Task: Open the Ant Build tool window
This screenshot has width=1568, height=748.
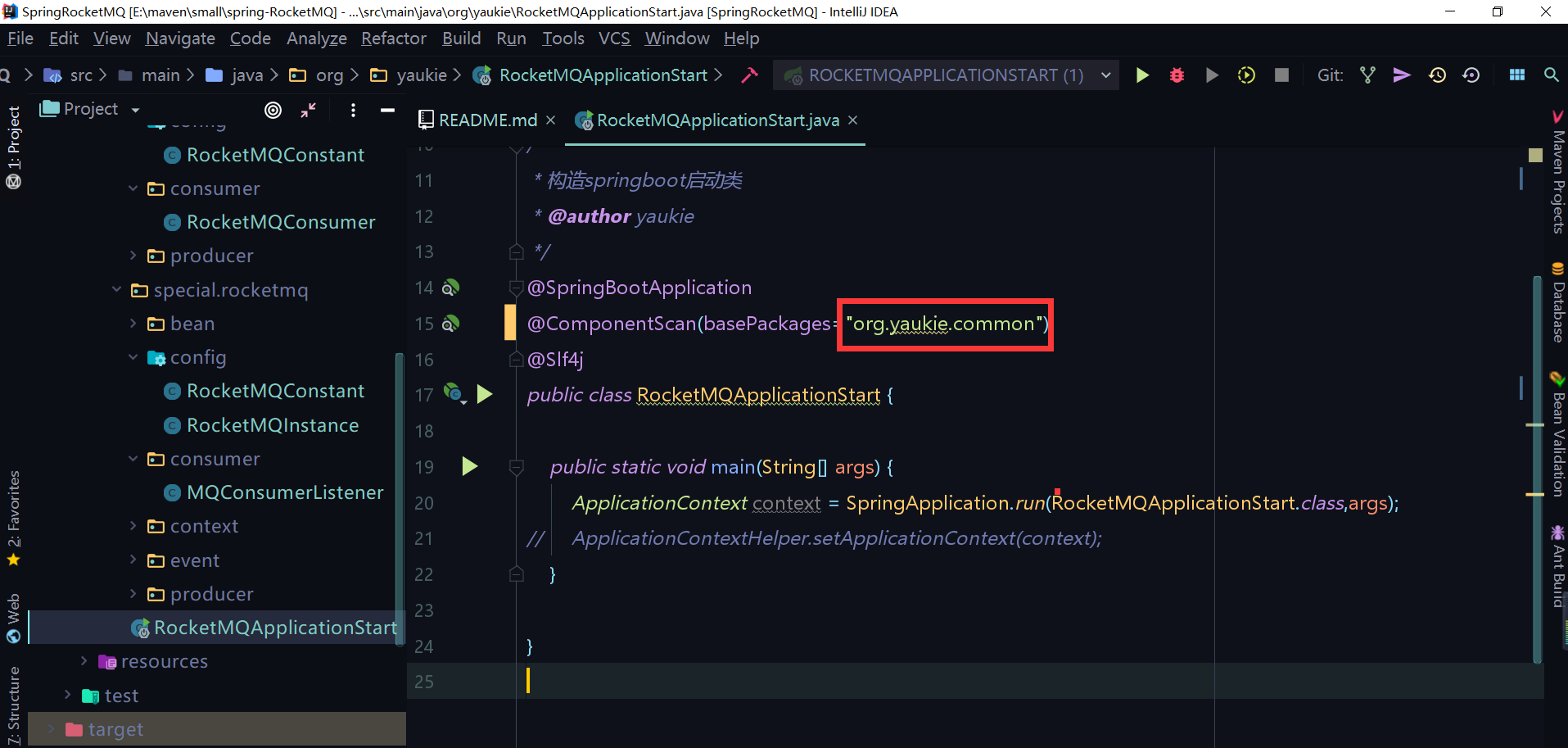Action: (x=1558, y=567)
